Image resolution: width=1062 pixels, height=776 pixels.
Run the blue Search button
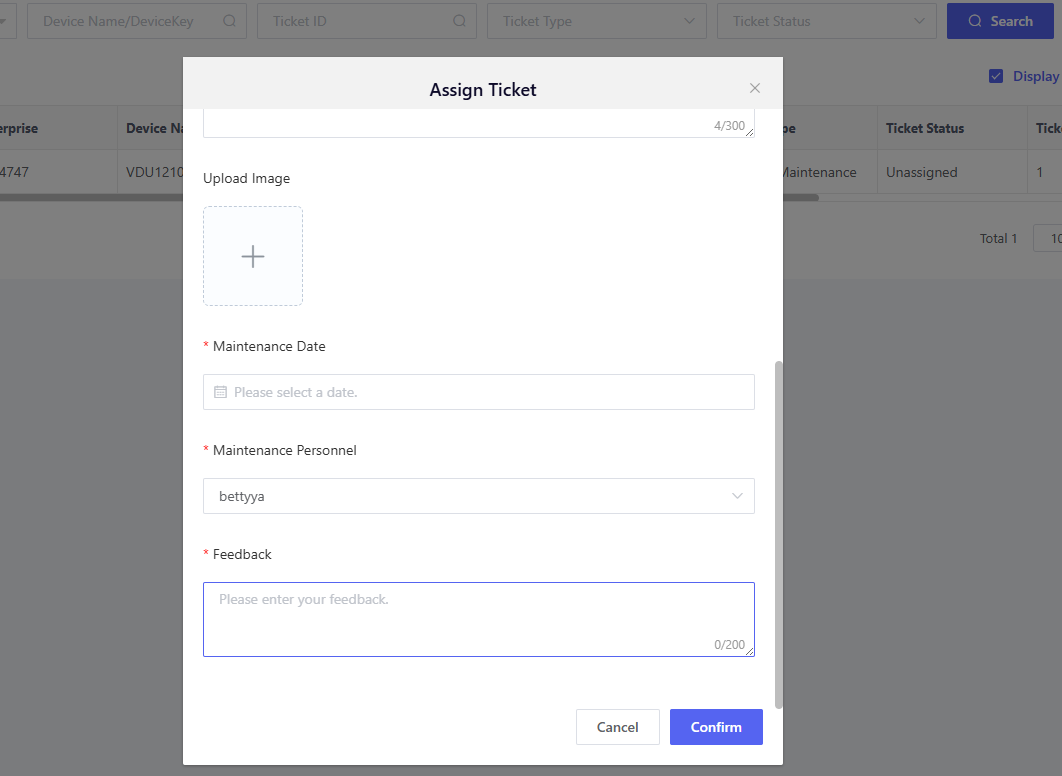click(1000, 21)
